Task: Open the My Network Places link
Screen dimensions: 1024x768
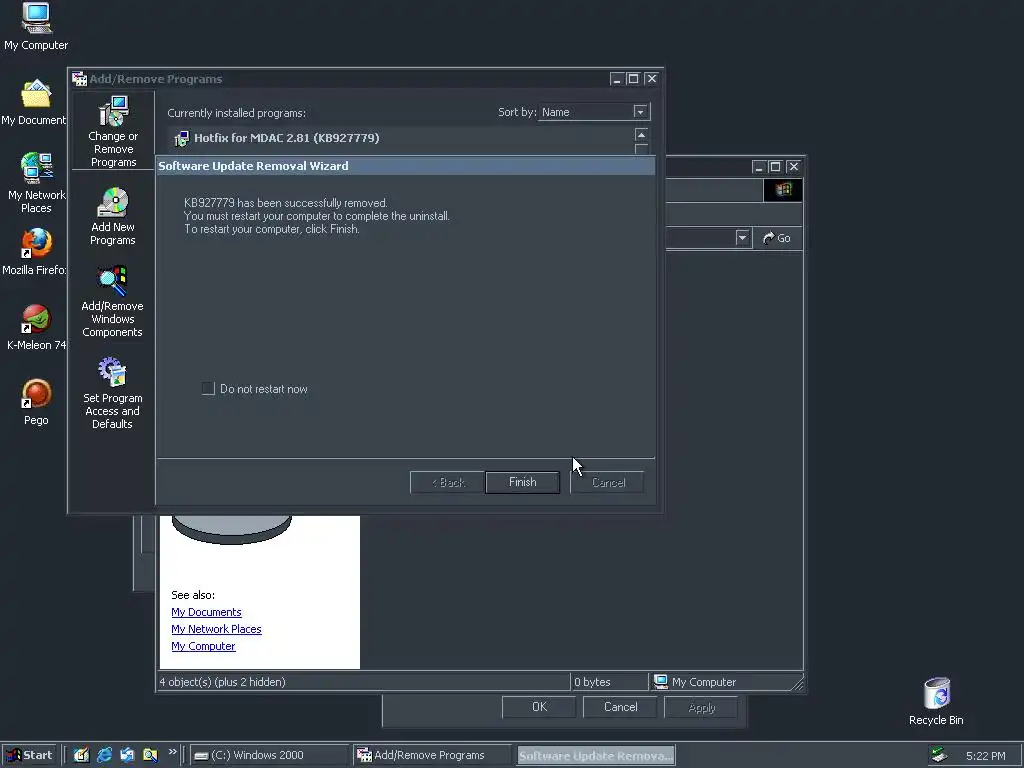Action: point(216,629)
